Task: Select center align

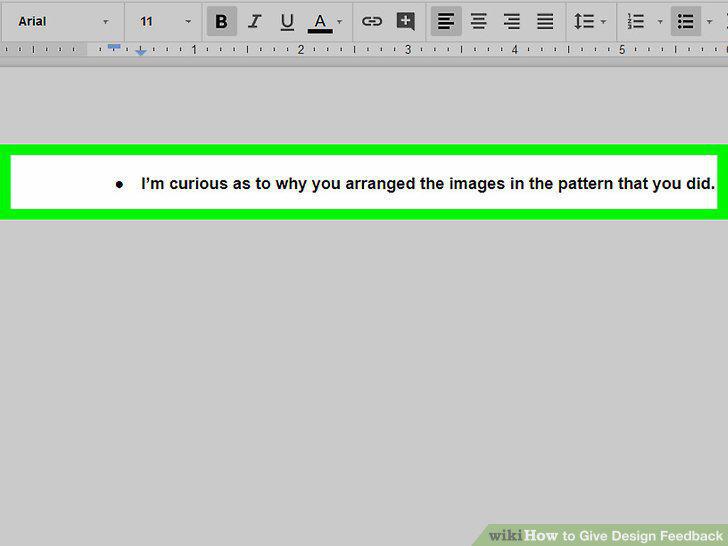Action: tap(479, 21)
